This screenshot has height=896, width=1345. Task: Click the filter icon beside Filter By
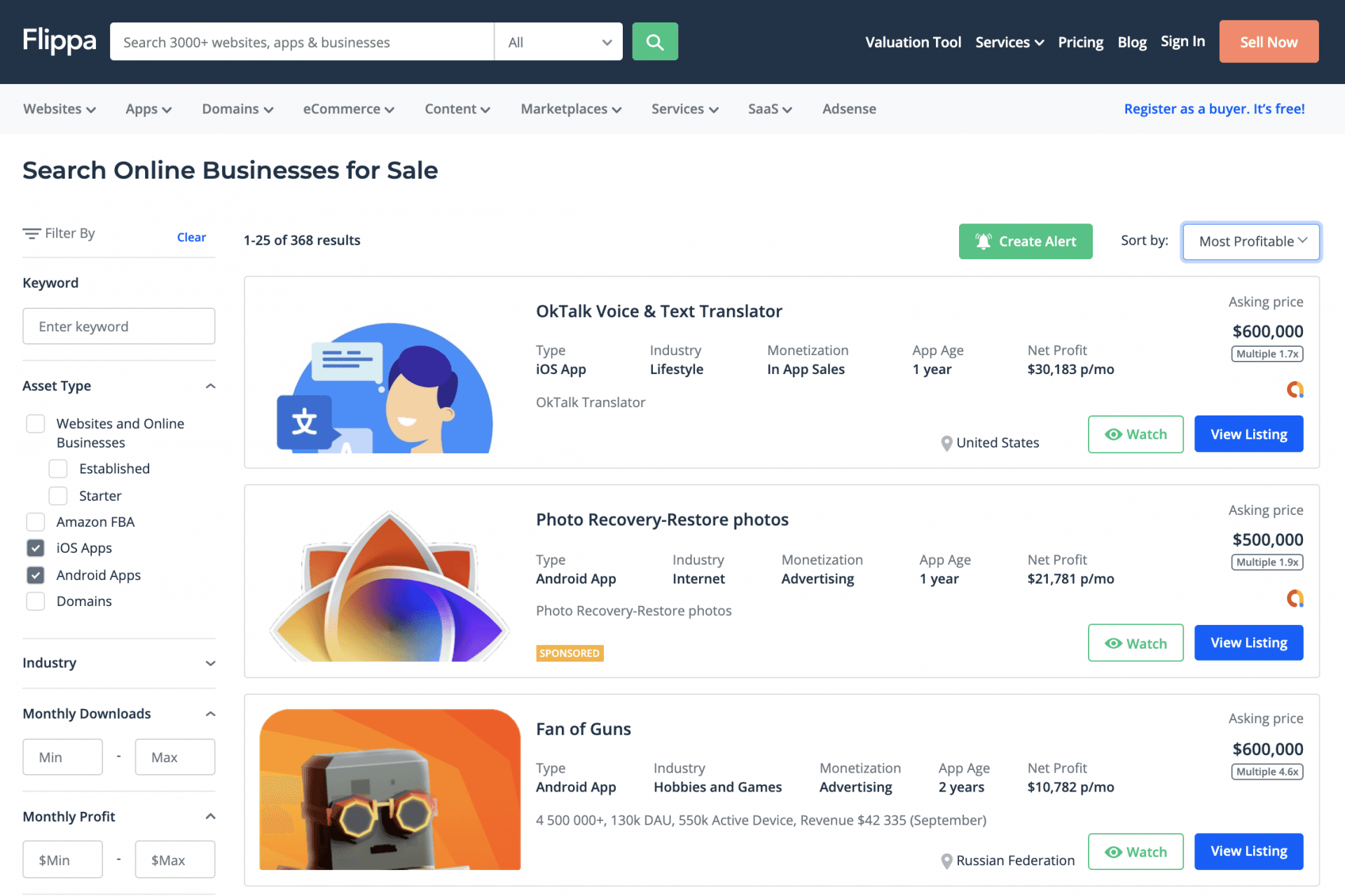point(32,233)
